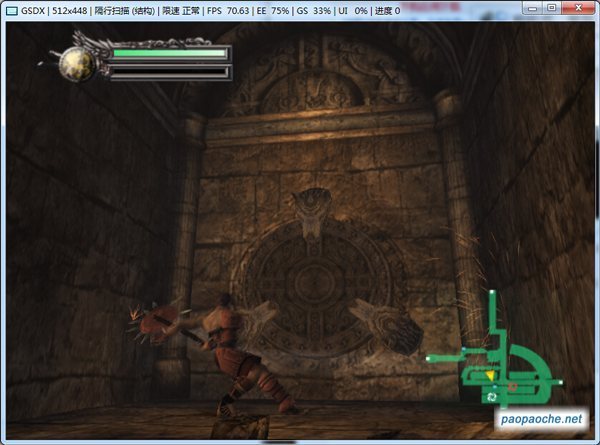Close the GSDX emulator window
600x445 pixels.
578,8
